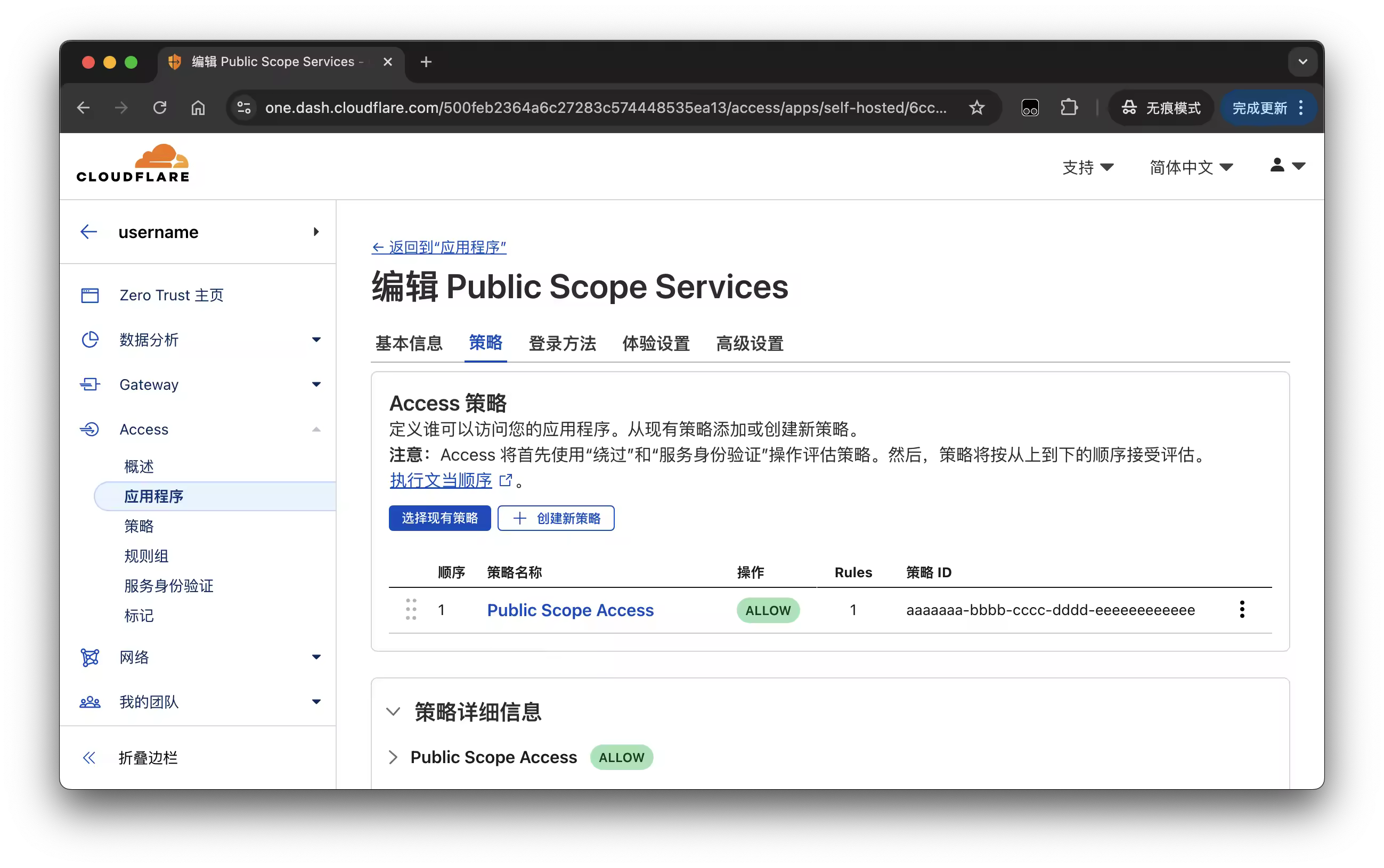Open the browser home page
This screenshot has width=1384, height=868.
pyautogui.click(x=198, y=108)
